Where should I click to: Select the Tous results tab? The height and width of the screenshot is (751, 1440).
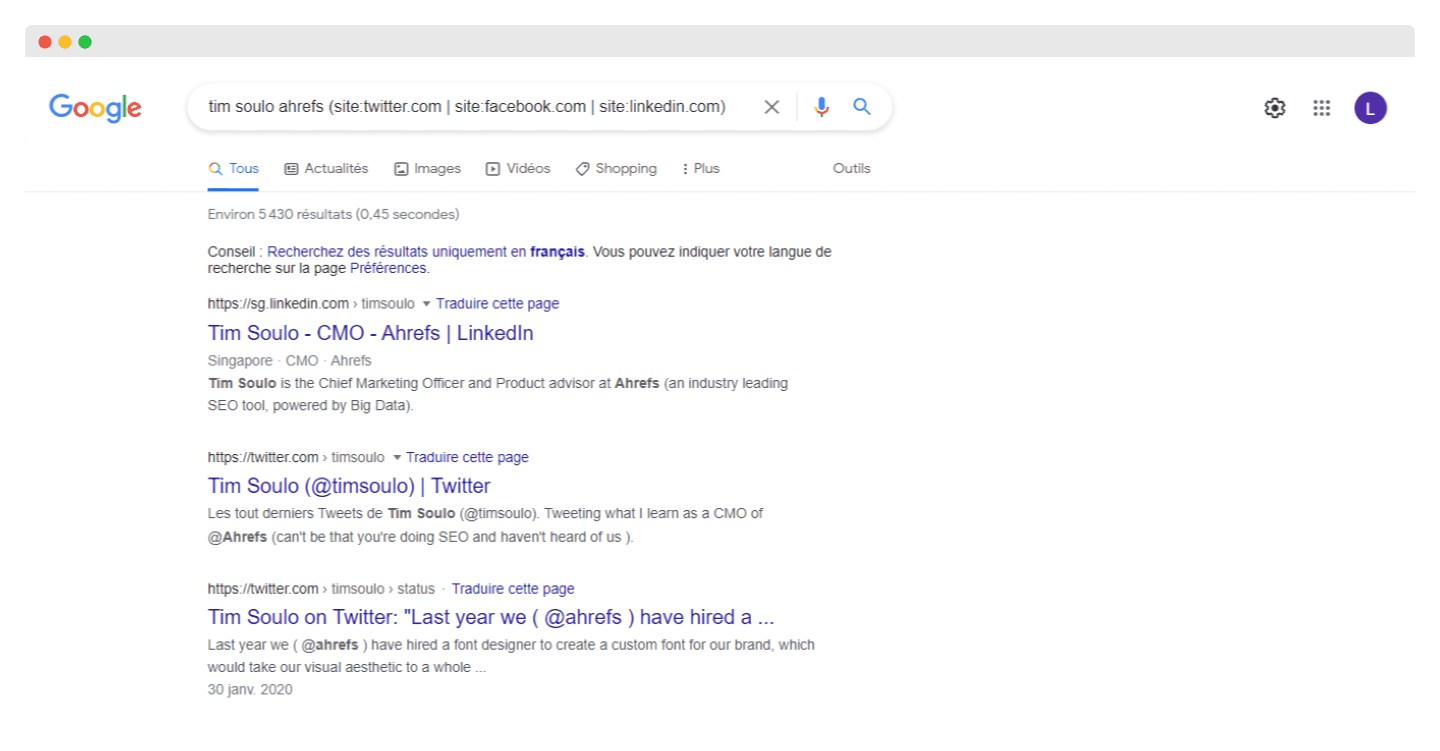point(234,168)
